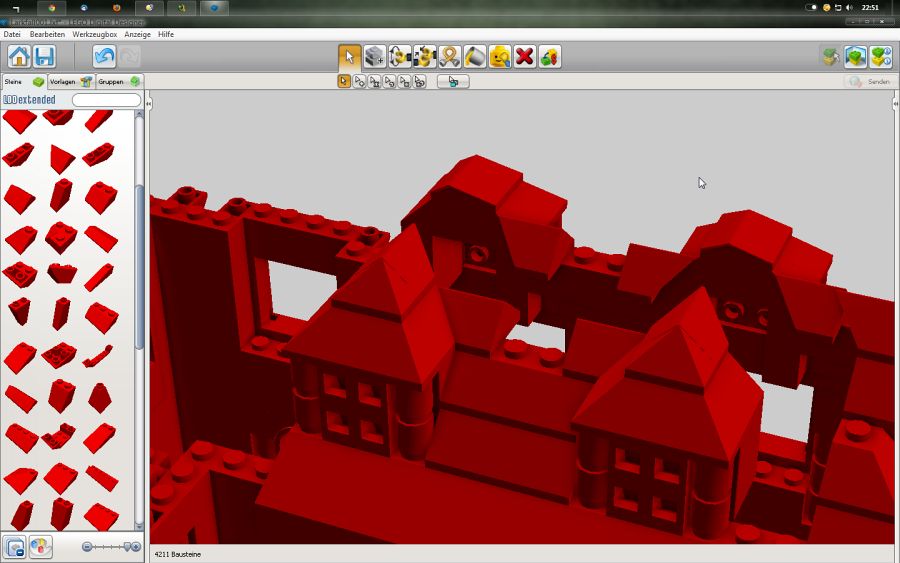Click the brick search input field

coord(106,100)
